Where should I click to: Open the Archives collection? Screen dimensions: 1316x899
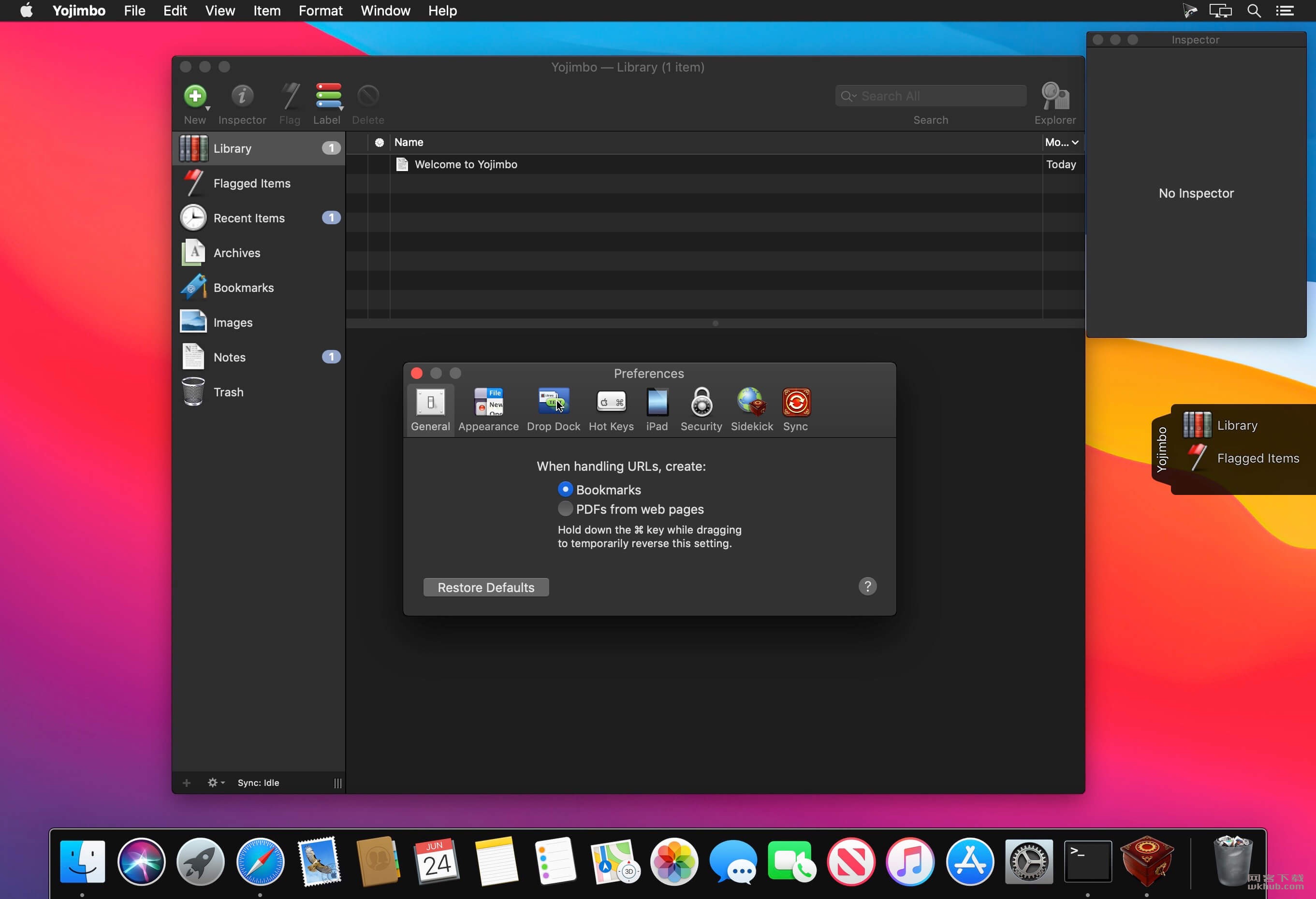click(259, 253)
